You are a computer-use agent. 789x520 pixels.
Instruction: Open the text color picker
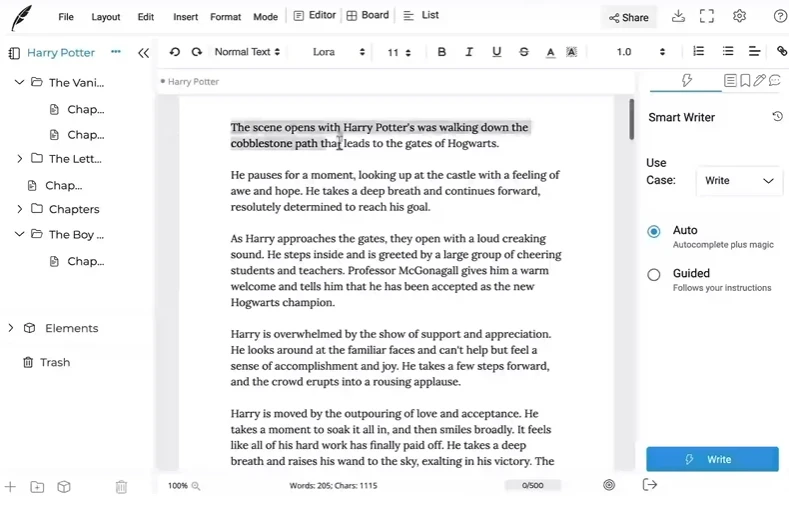pyautogui.click(x=550, y=52)
